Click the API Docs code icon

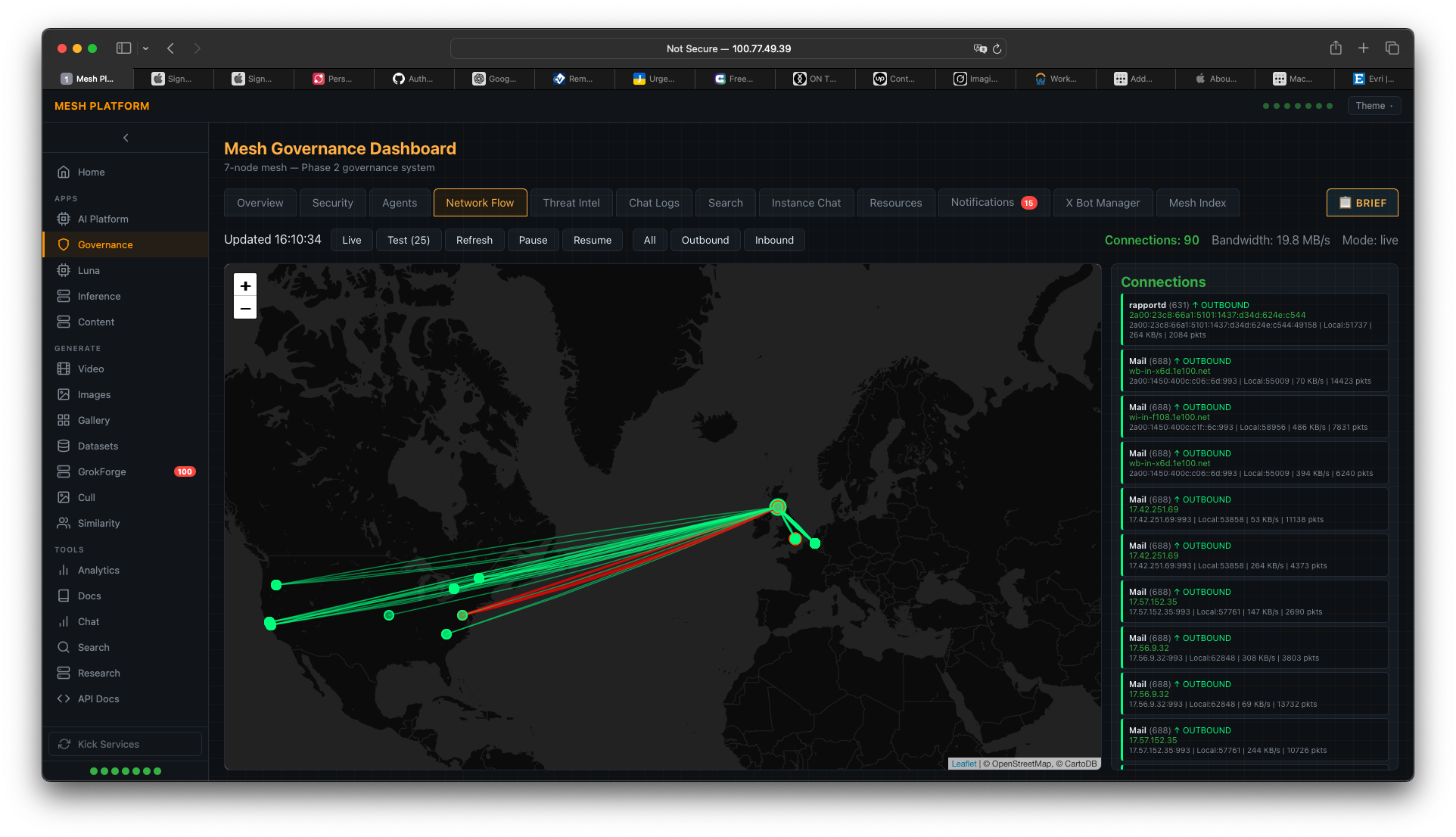[64, 699]
